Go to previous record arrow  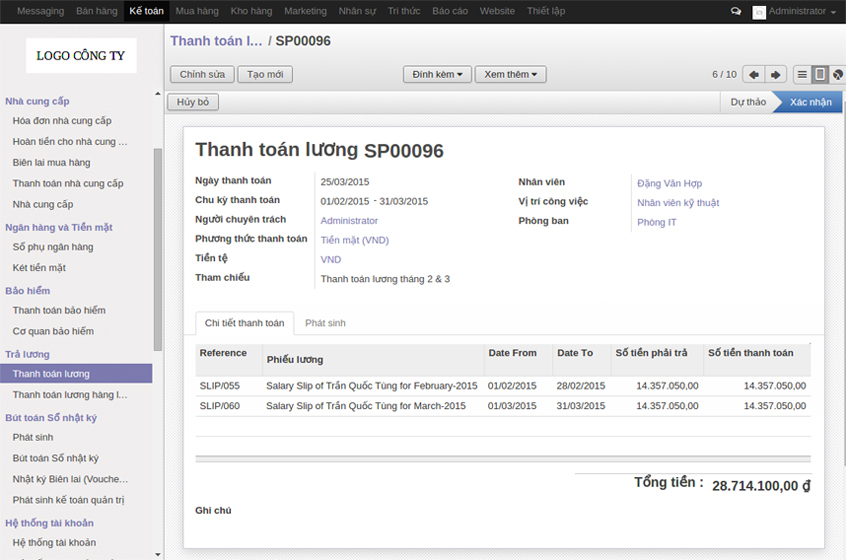coord(754,75)
